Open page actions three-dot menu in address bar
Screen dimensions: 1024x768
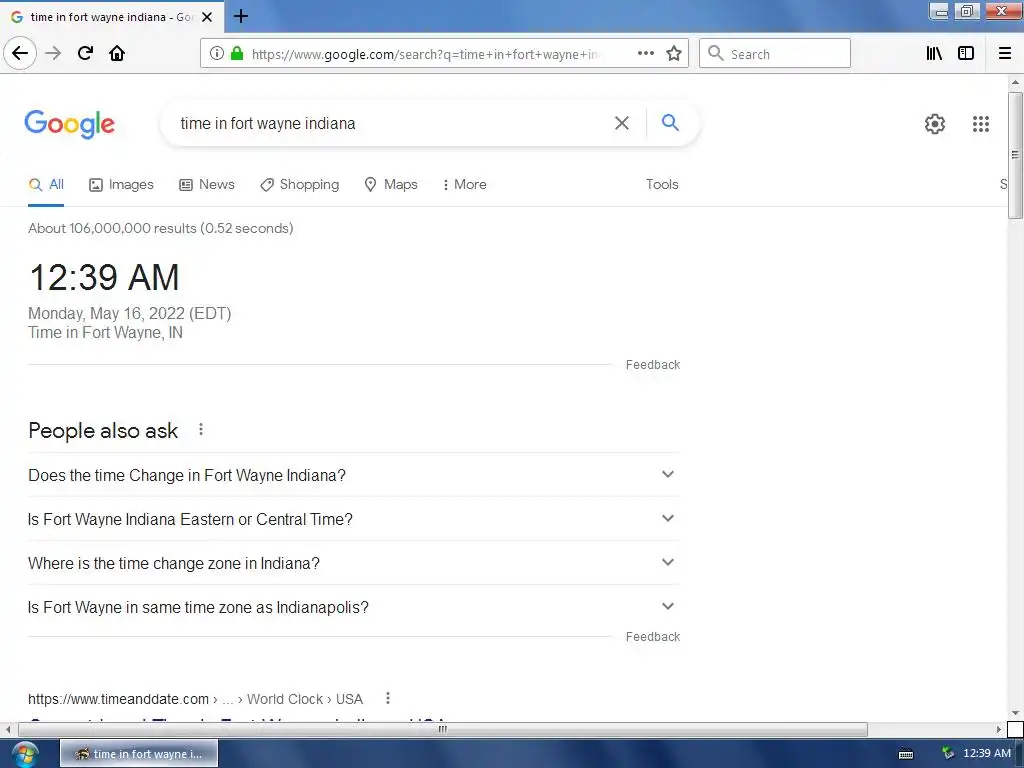click(646, 54)
